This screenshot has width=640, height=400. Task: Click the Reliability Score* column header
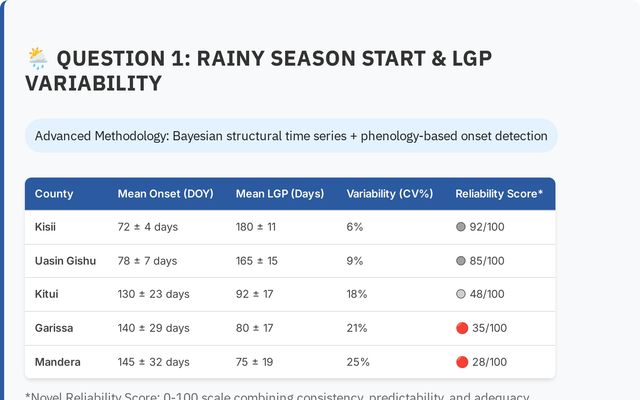coord(499,194)
